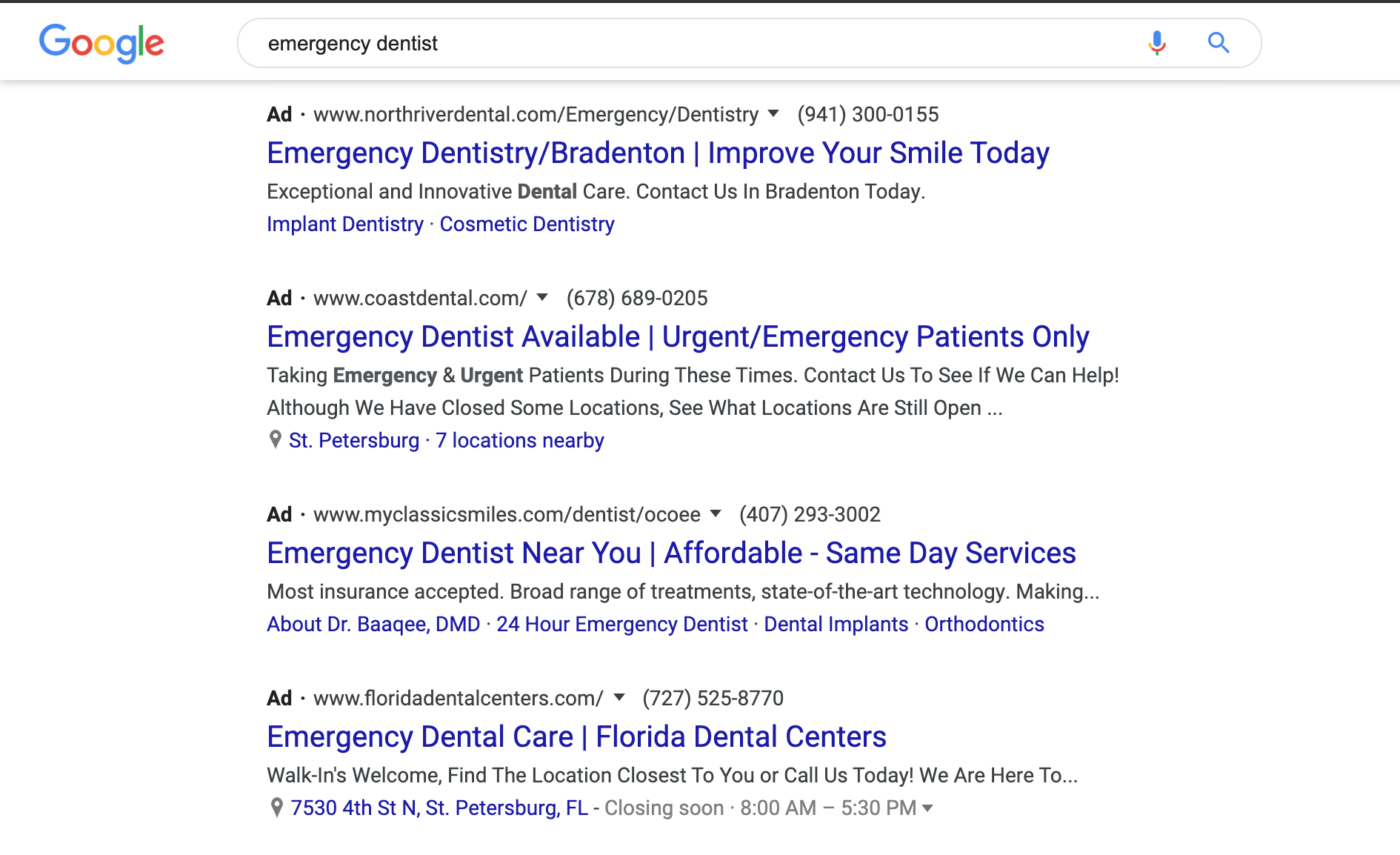Open the 24 Hour Emergency Dentist sitelink
This screenshot has height=855, width=1400.
[622, 624]
